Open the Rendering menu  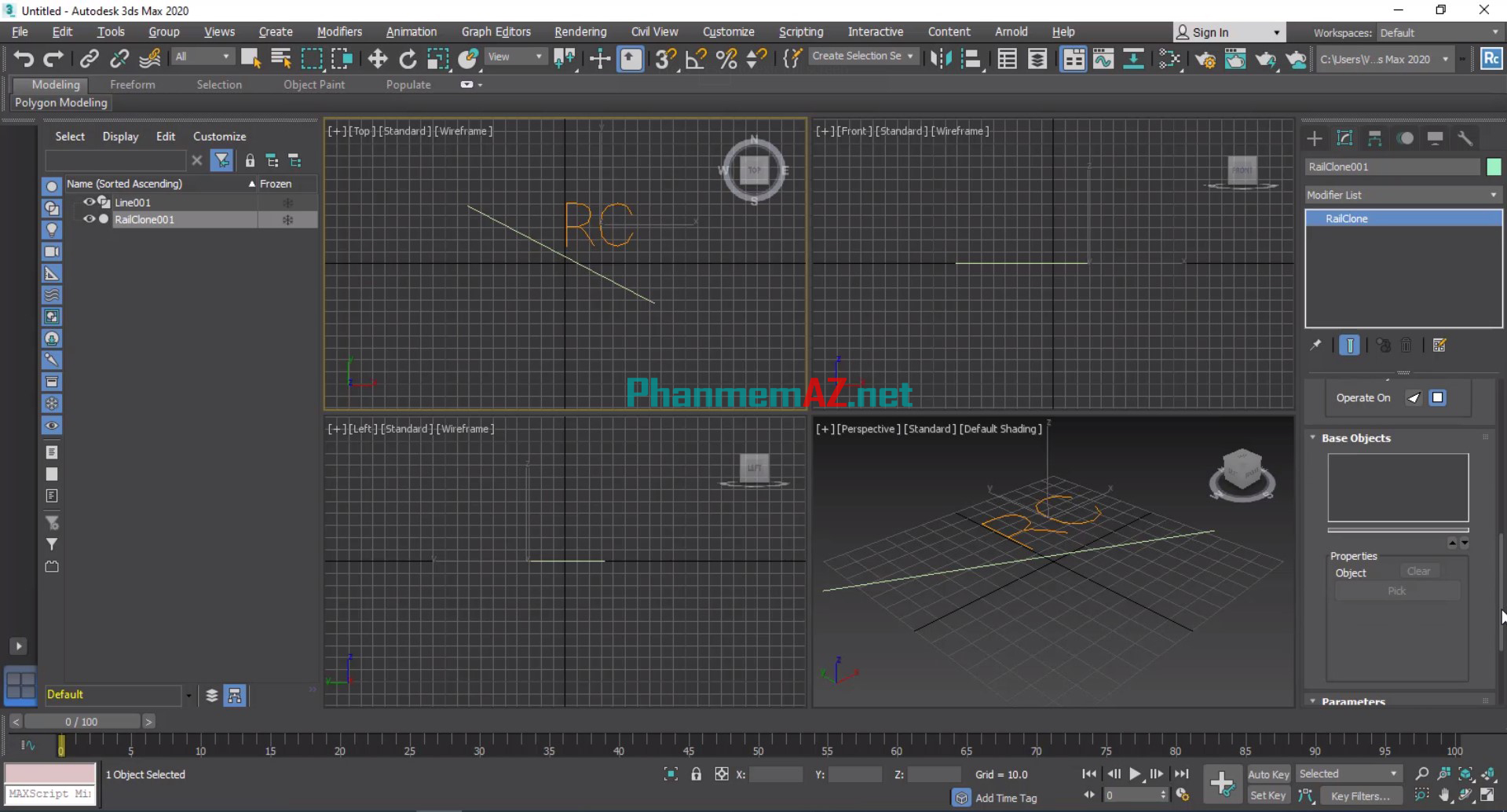(x=580, y=31)
